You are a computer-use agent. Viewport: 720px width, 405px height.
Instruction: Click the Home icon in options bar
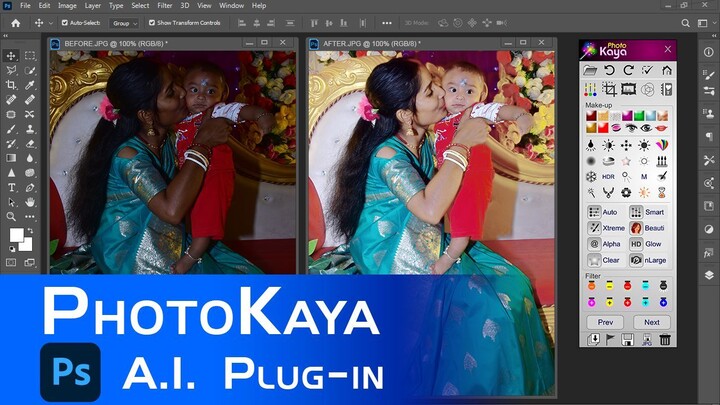[16, 23]
